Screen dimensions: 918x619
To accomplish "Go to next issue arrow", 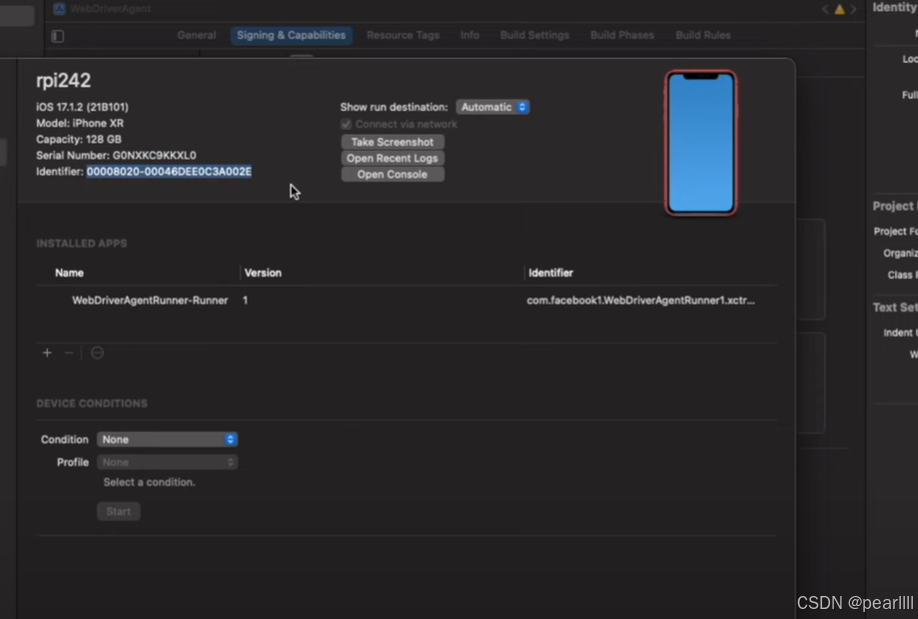I will point(853,9).
